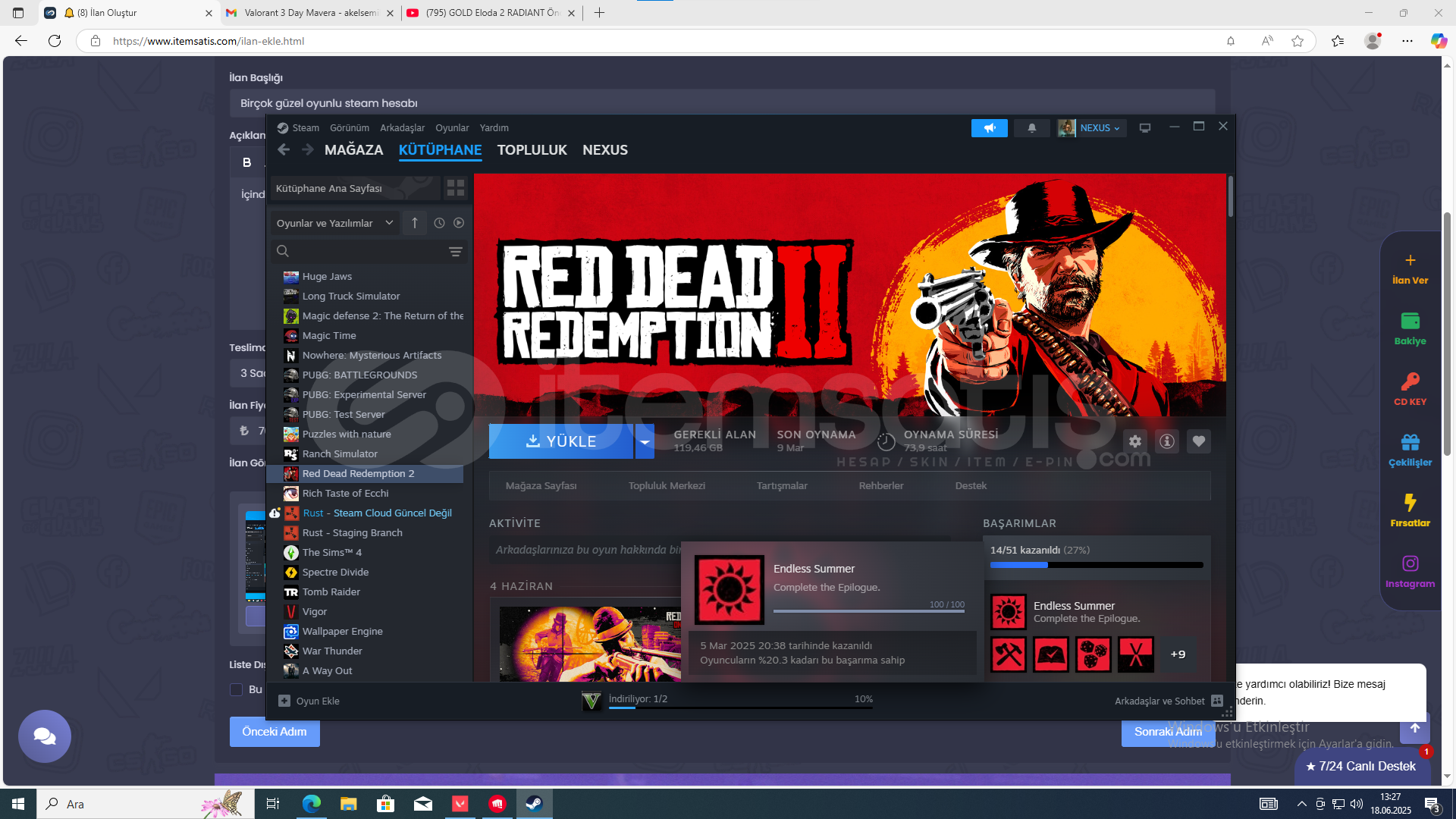The height and width of the screenshot is (819, 1456).
Task: Select Wallpaper Engine in library list
Action: [343, 632]
